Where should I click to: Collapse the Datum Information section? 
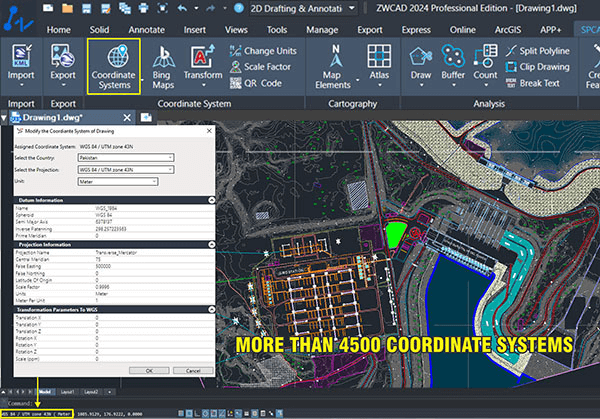coord(211,200)
